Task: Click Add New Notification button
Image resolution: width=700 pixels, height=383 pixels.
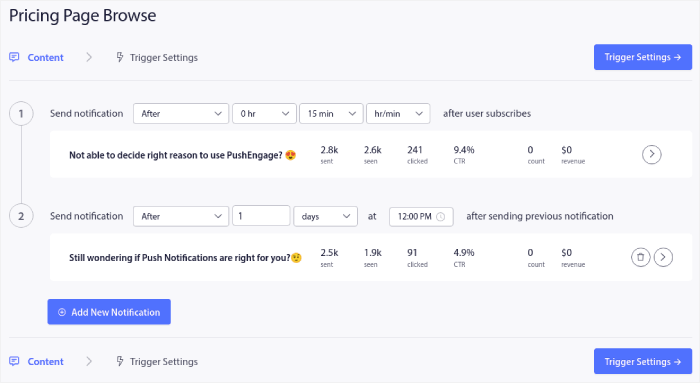Action: tap(109, 312)
